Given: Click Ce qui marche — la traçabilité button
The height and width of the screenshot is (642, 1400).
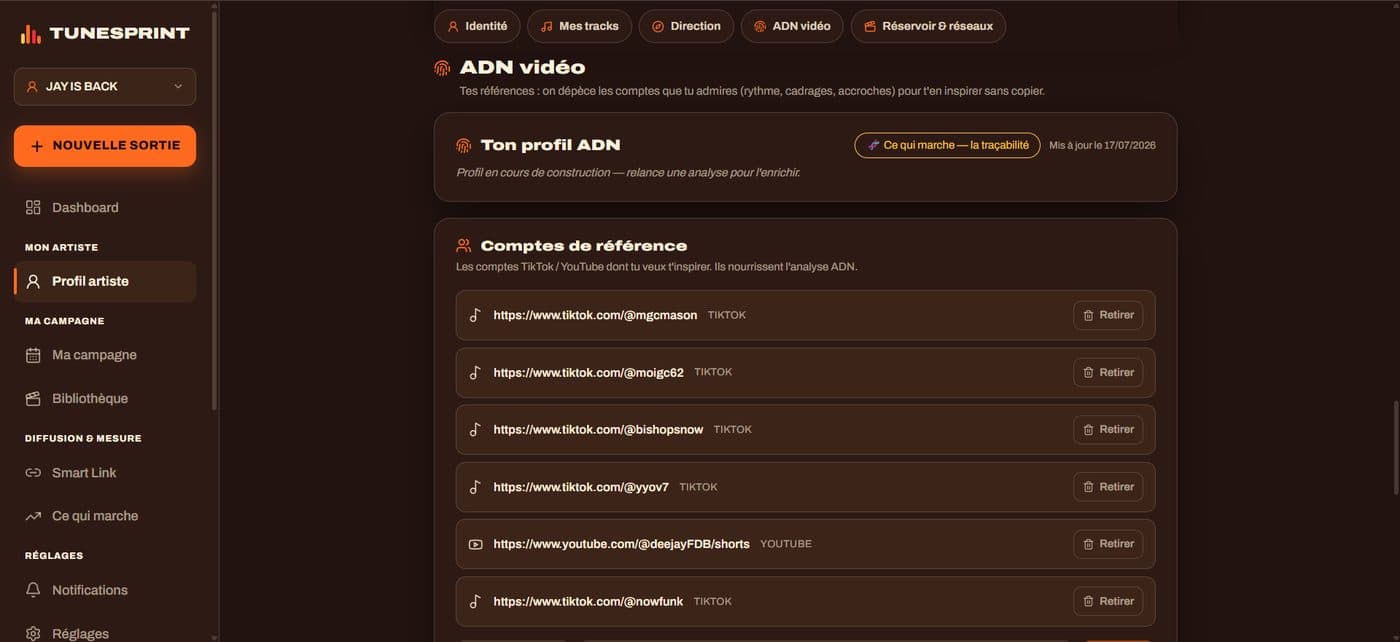Looking at the screenshot, I should (947, 145).
